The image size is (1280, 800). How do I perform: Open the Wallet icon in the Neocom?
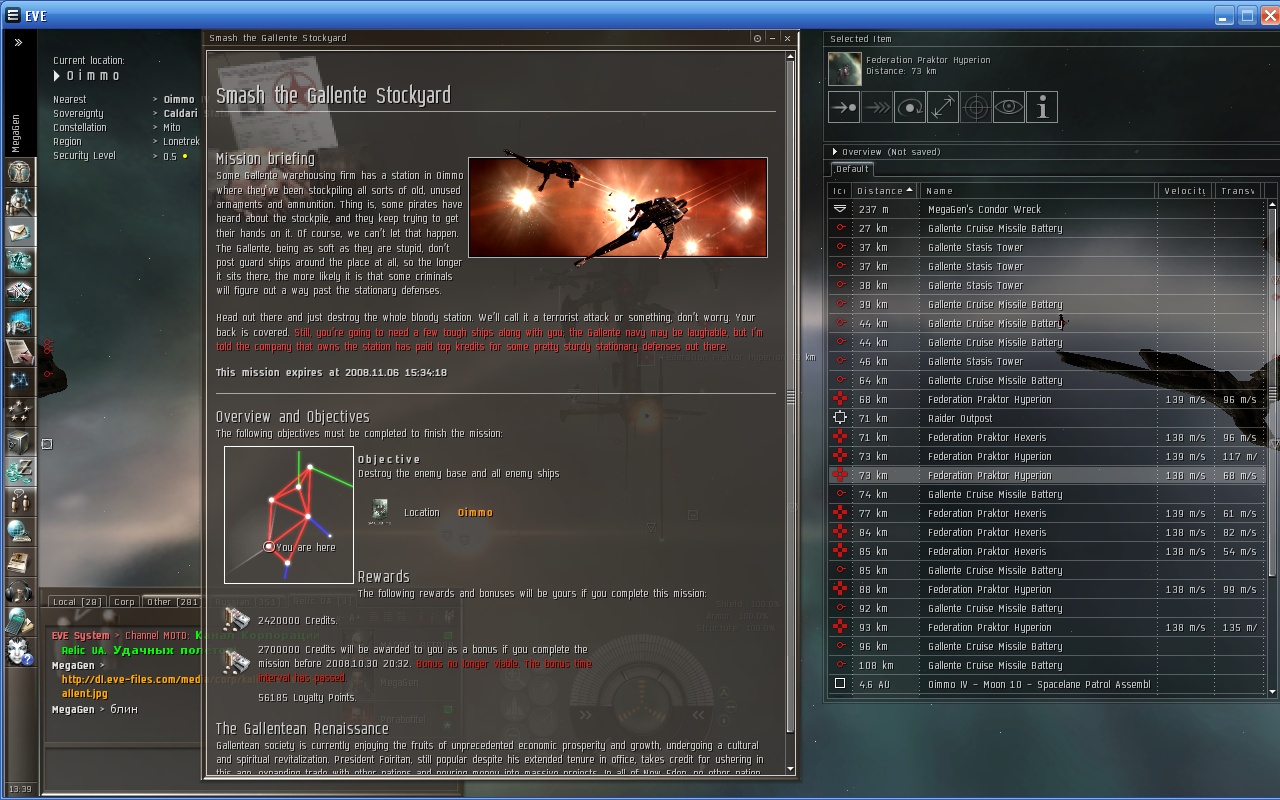tap(20, 471)
